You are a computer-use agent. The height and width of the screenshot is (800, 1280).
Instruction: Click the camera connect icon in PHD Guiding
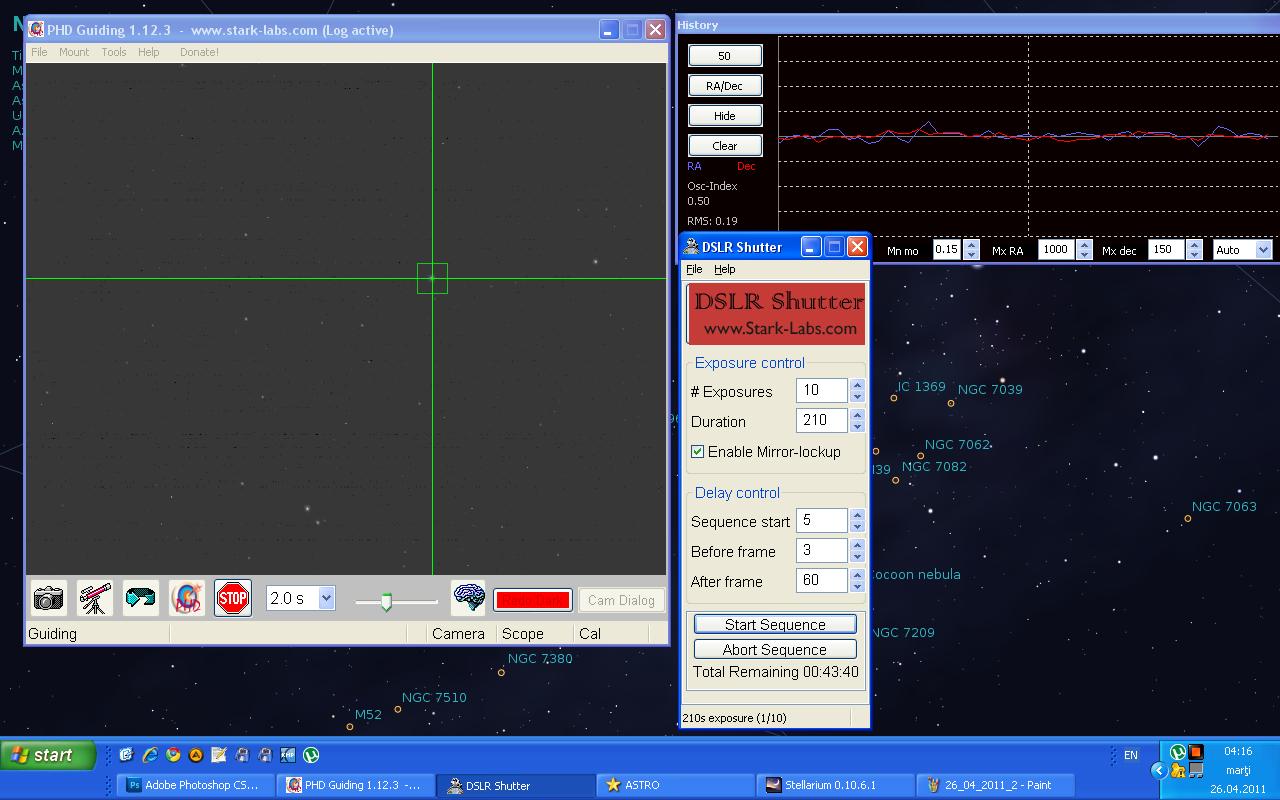(x=49, y=599)
